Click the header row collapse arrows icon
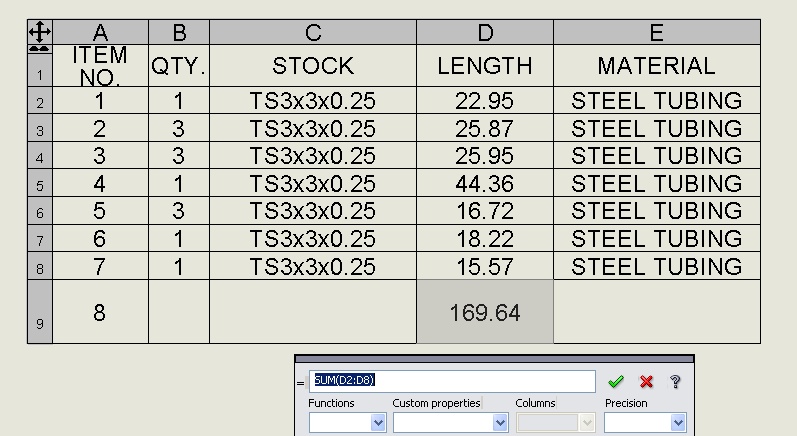The width and height of the screenshot is (797, 436). click(40, 49)
